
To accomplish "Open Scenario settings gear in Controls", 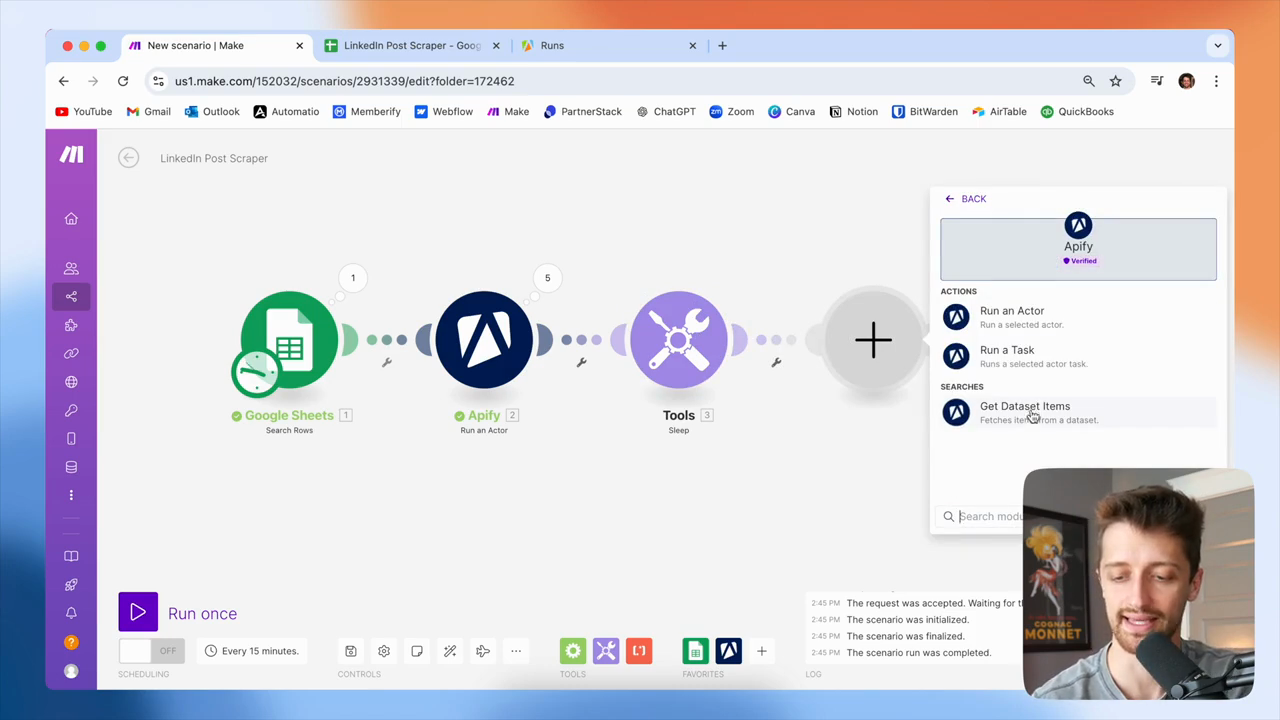I will (384, 651).
